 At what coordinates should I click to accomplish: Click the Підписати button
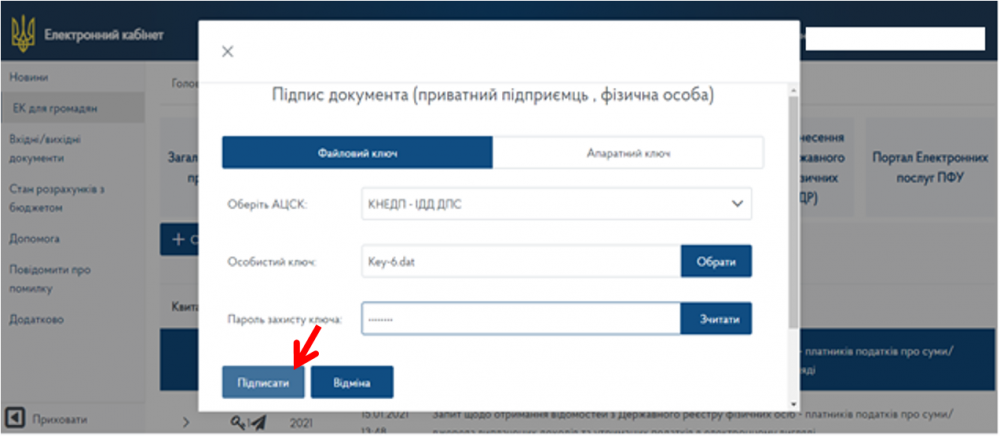pos(263,382)
